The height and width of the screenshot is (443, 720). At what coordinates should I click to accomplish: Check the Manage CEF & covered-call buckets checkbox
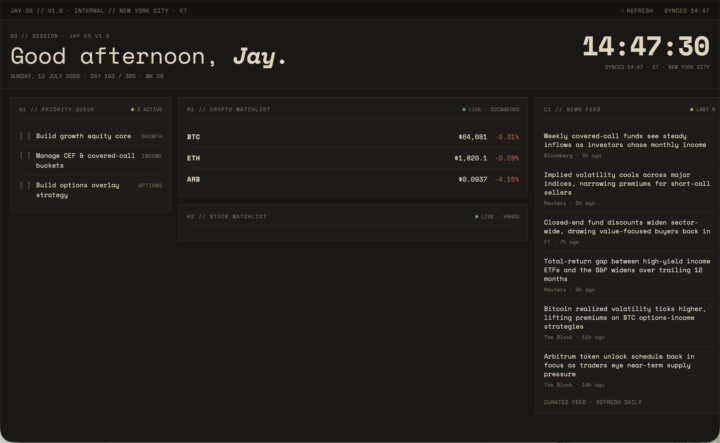pyautogui.click(x=25, y=156)
